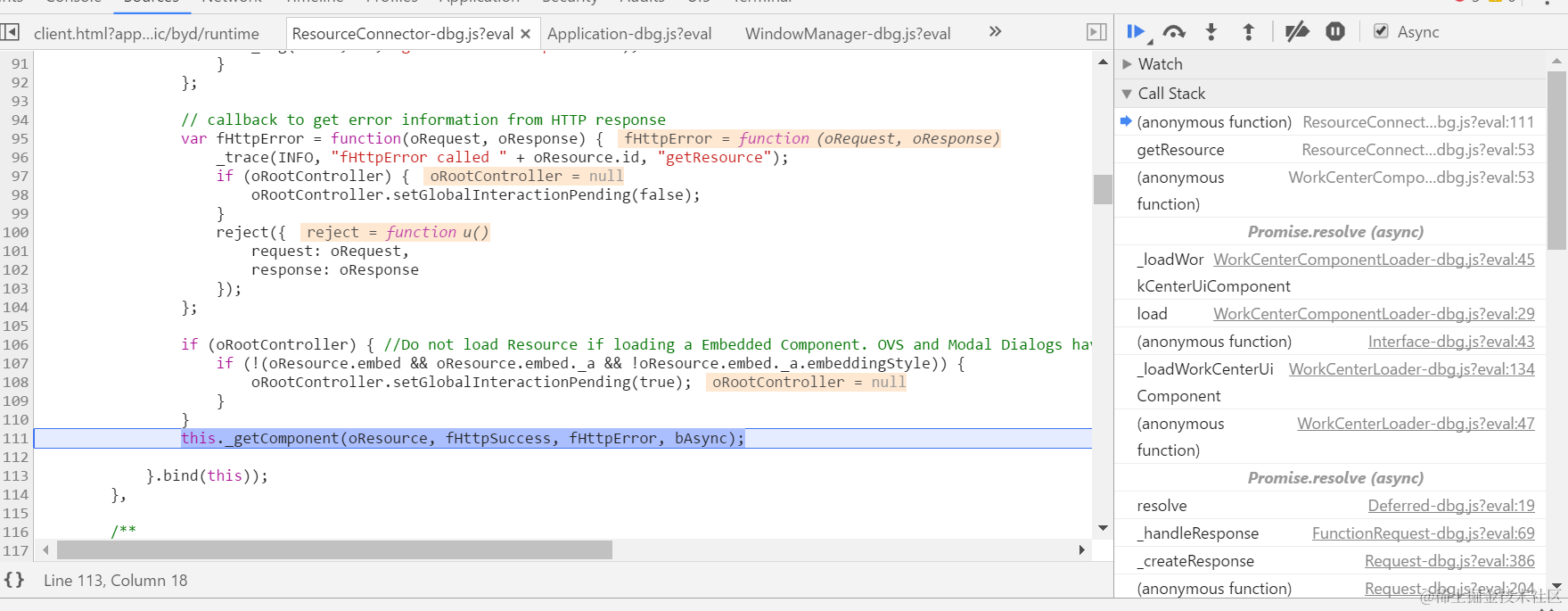Pretty print the source code
Screen dimensions: 1568x611
click(13, 580)
